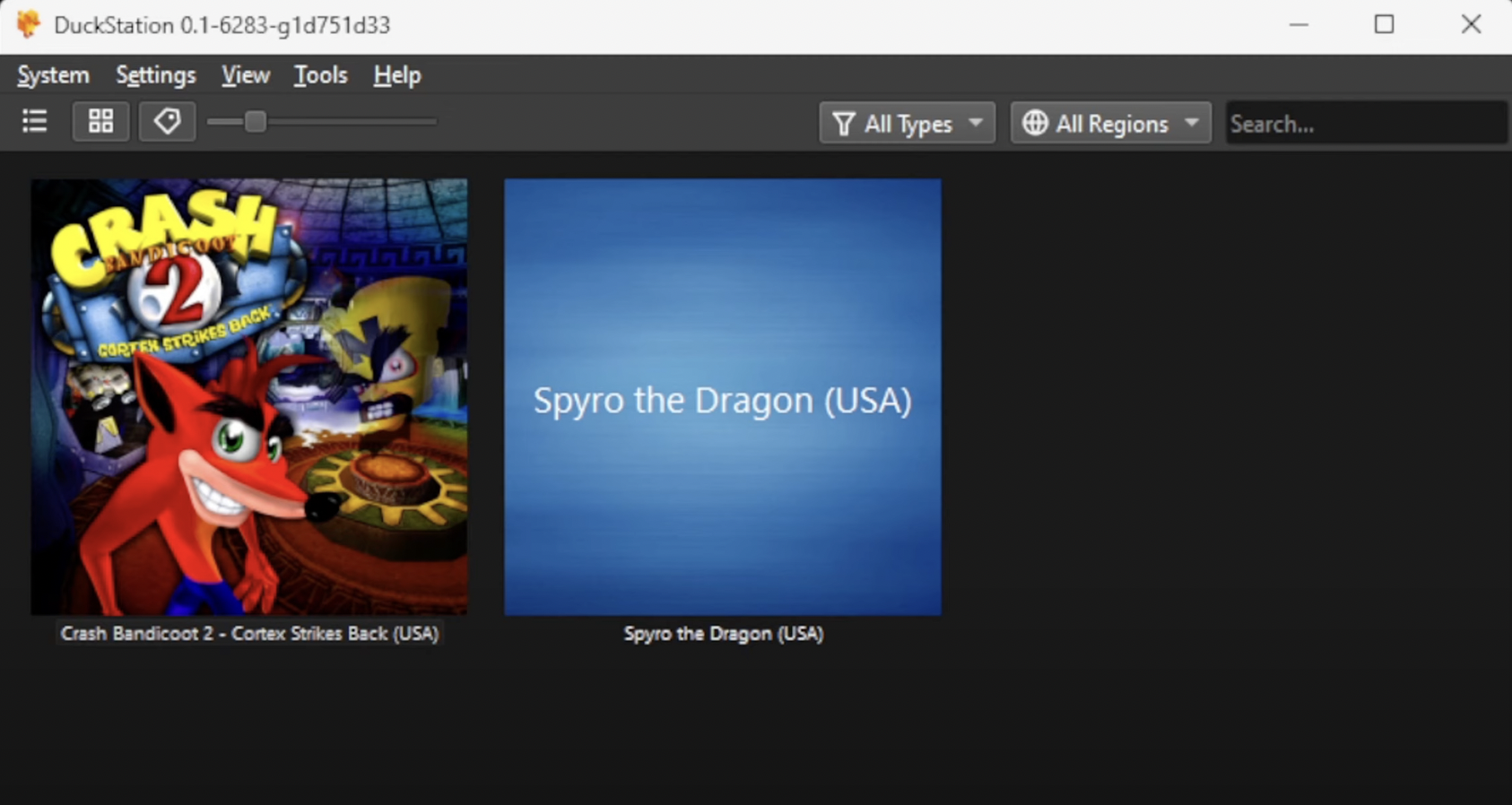This screenshot has width=1512, height=805.
Task: Switch to game grid view
Action: click(x=100, y=121)
